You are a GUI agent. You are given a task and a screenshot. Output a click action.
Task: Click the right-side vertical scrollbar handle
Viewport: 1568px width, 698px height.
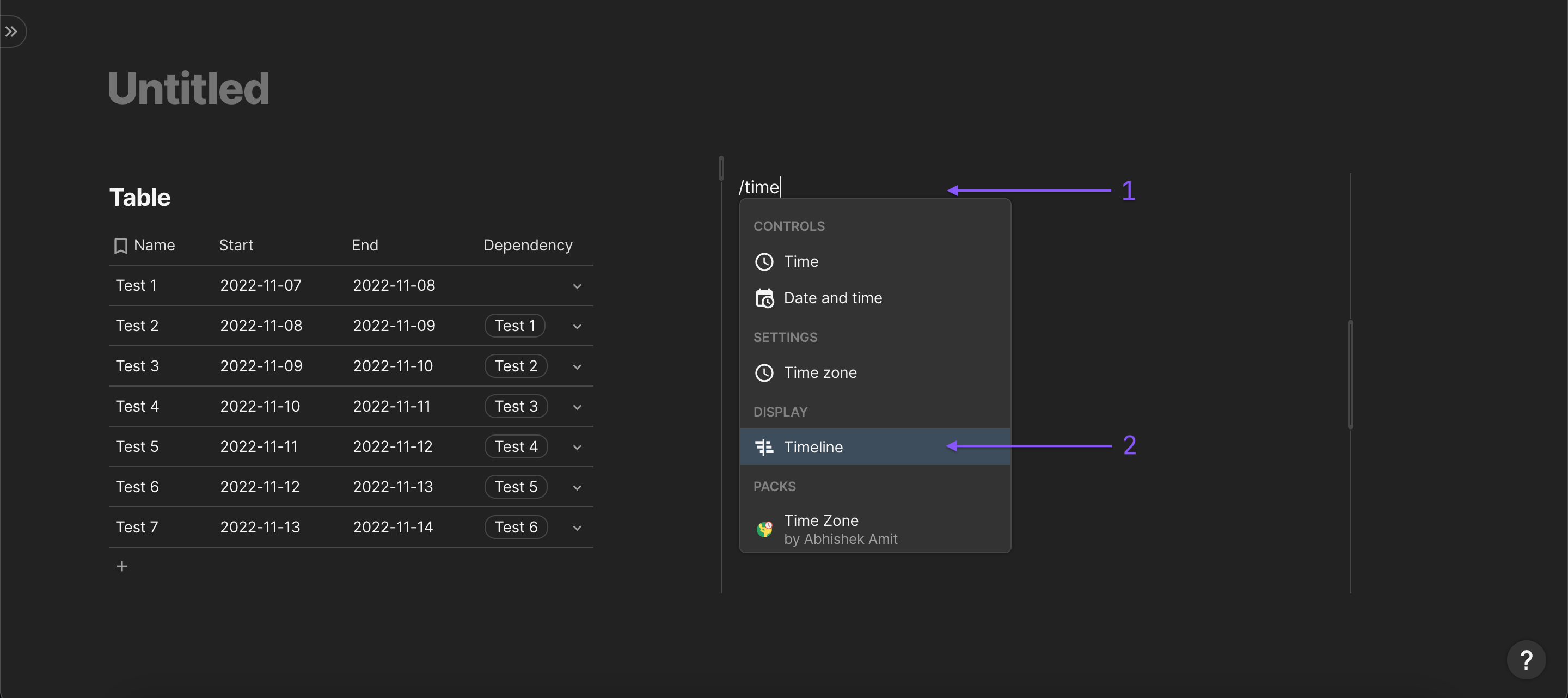(1350, 374)
